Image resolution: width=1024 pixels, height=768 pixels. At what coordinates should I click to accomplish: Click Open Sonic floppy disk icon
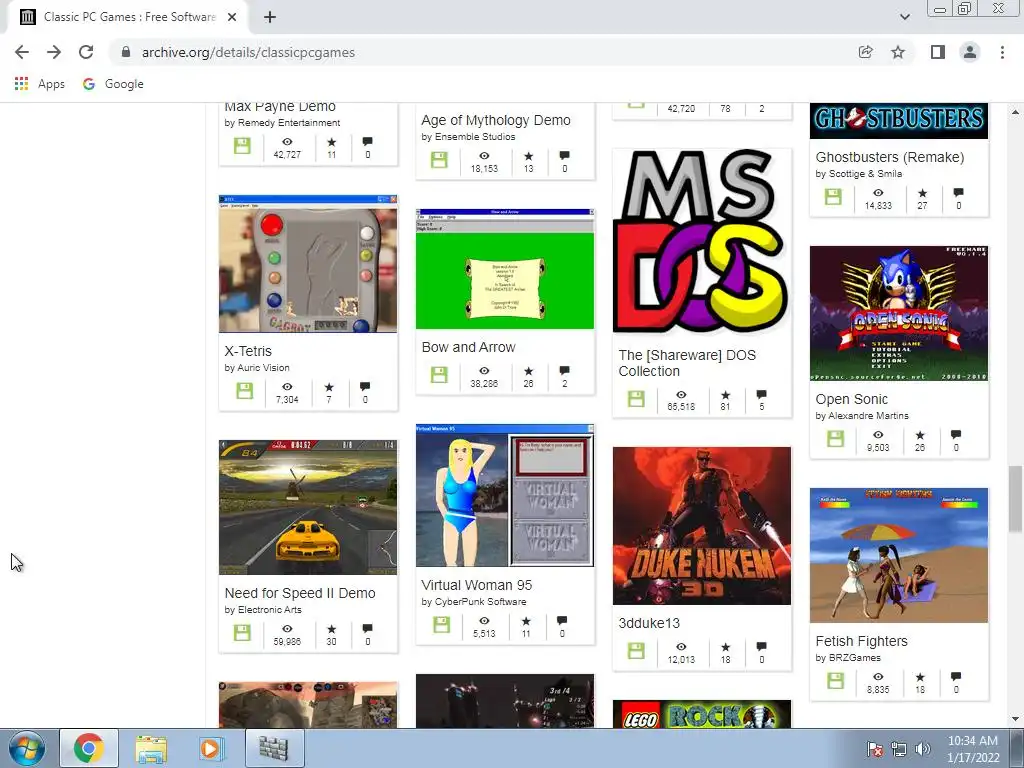pyautogui.click(x=835, y=438)
